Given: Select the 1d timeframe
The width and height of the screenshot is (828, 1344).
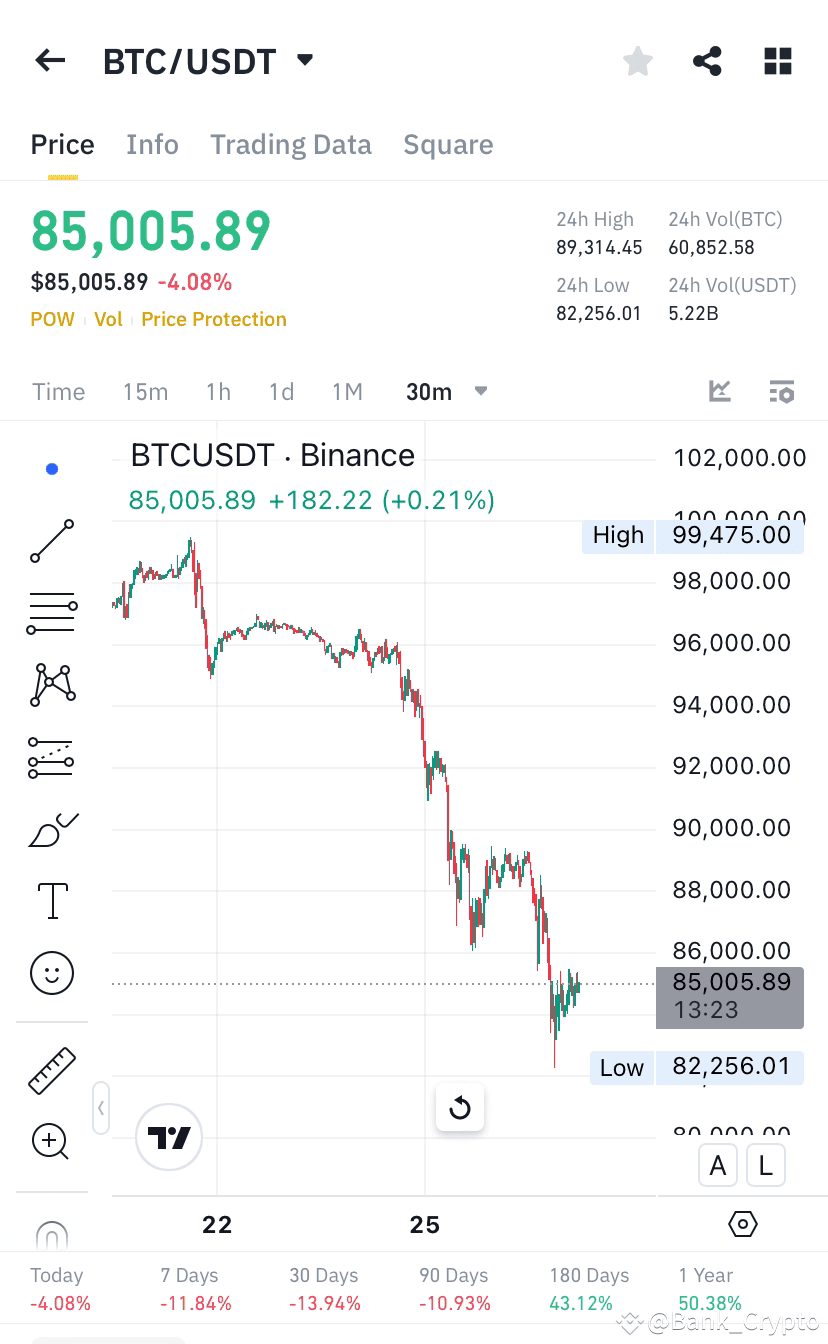Looking at the screenshot, I should [281, 391].
